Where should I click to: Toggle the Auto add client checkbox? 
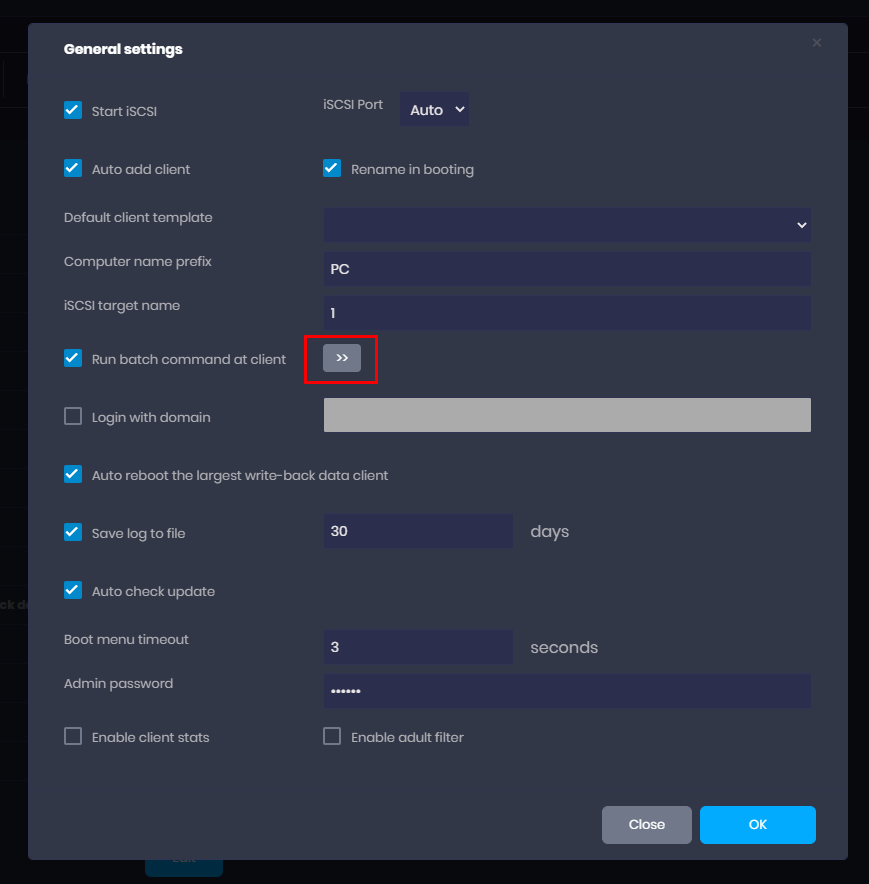(73, 169)
